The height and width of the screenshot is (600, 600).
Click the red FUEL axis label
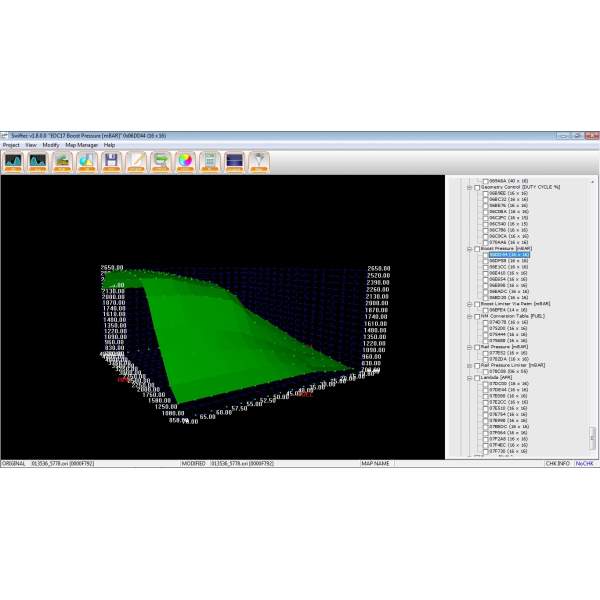[305, 394]
